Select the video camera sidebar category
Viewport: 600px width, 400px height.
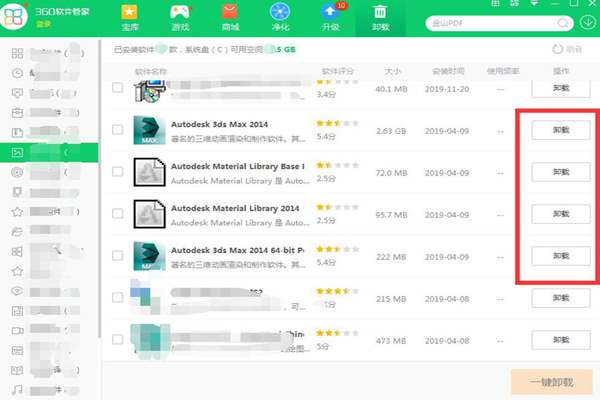[17, 331]
